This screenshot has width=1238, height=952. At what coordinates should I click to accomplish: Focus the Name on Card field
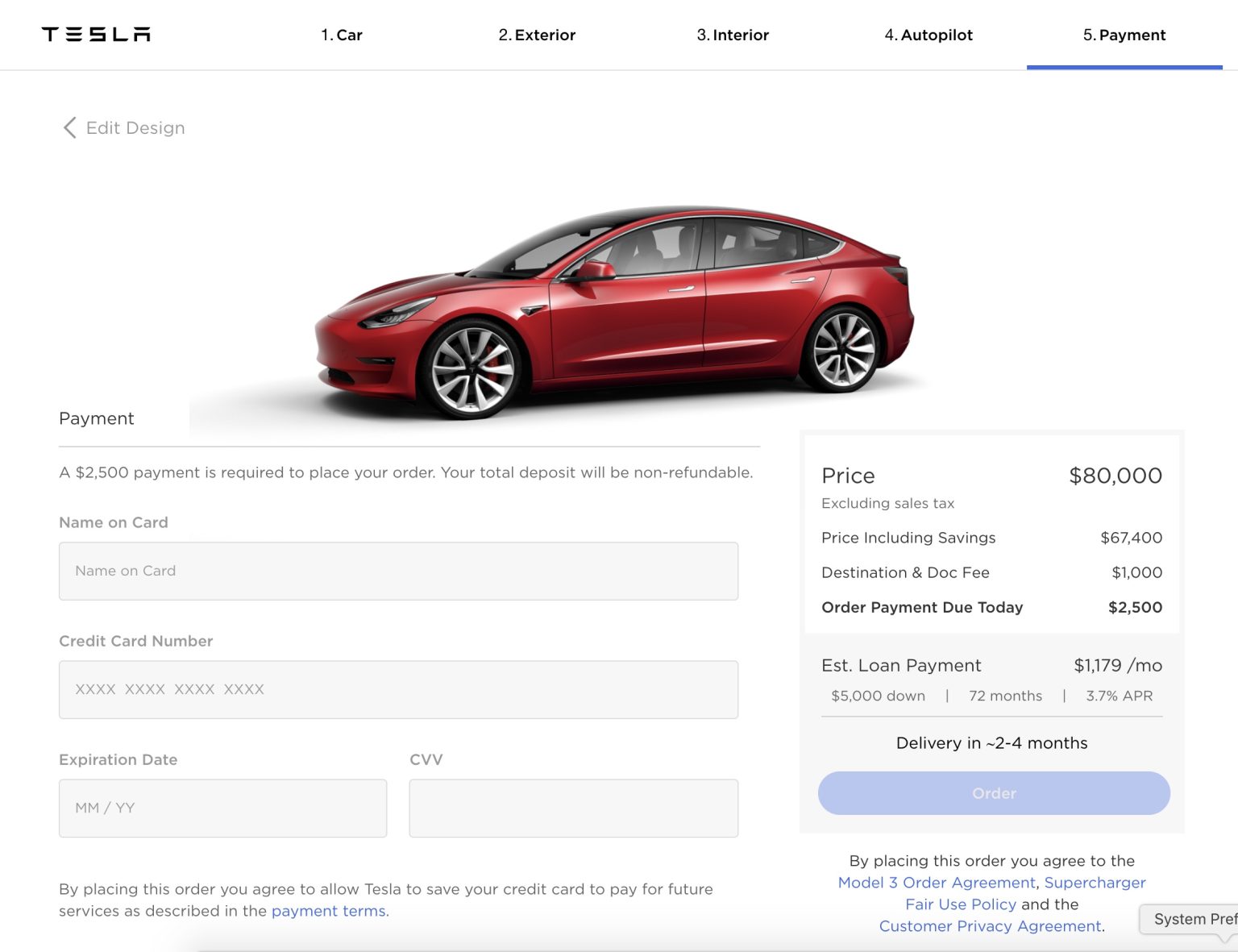(398, 571)
